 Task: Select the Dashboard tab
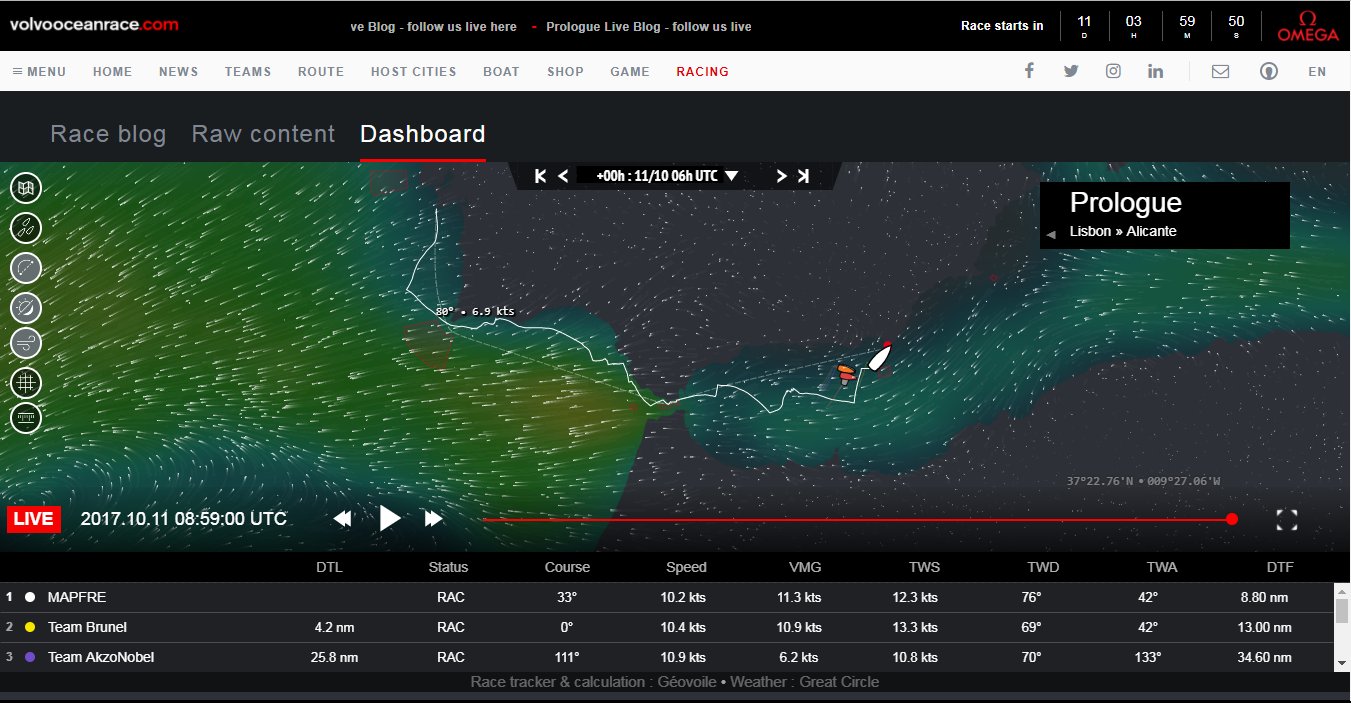point(423,134)
